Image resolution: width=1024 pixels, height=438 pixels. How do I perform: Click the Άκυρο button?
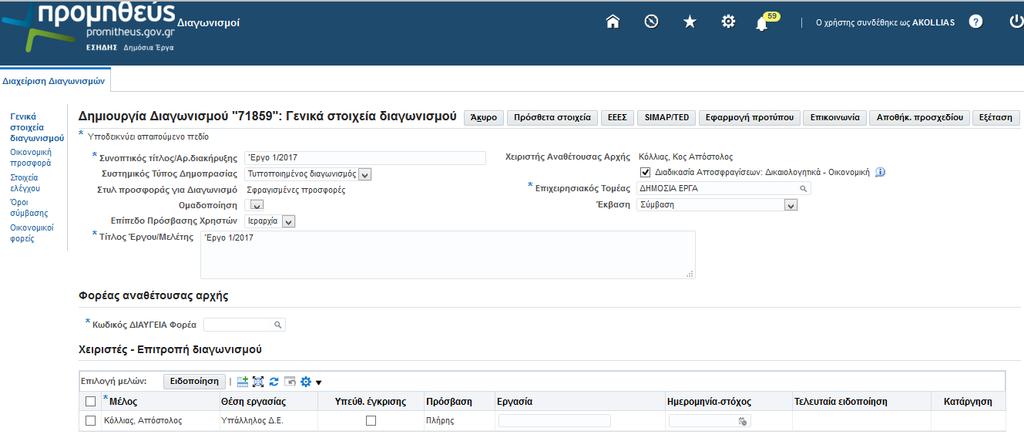click(x=483, y=117)
